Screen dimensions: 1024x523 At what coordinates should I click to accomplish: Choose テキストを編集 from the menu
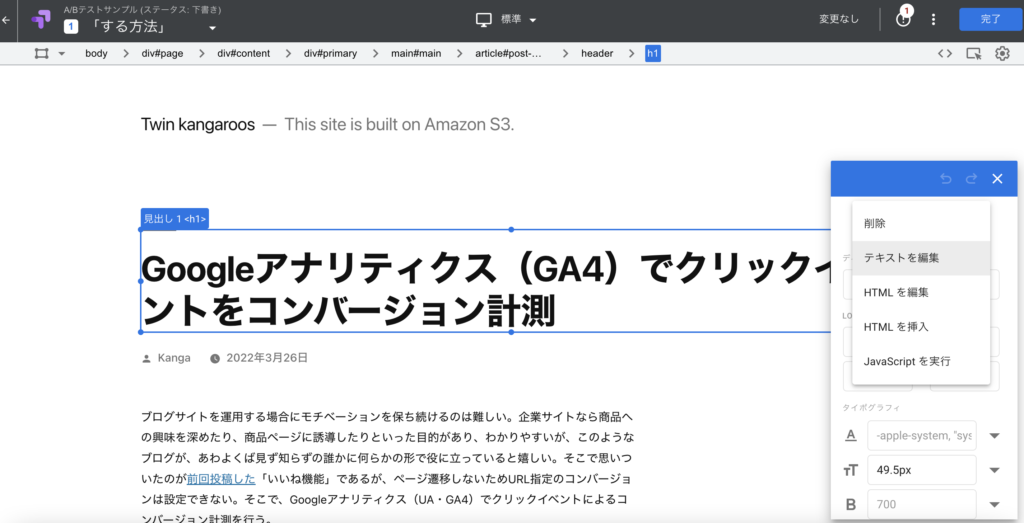pos(921,258)
